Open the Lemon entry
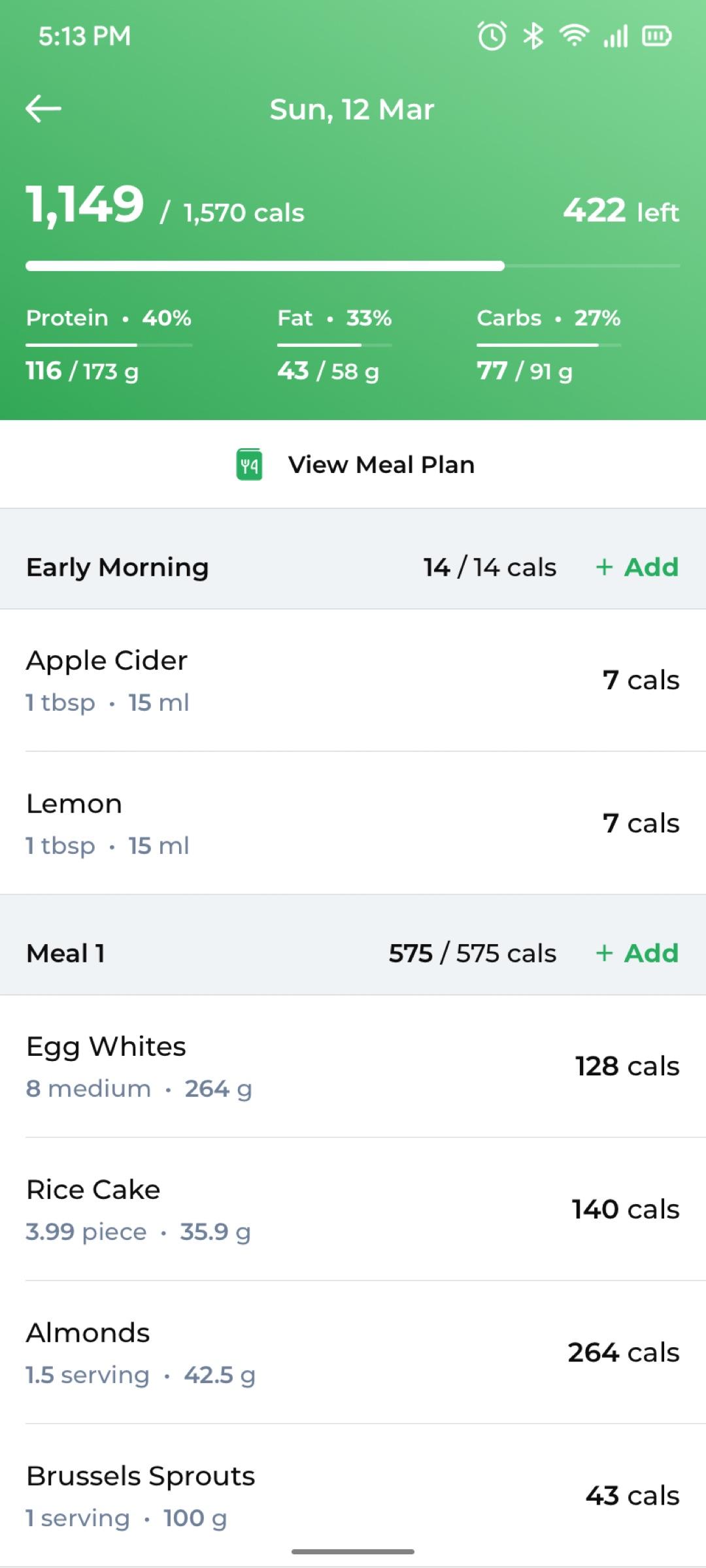 point(353,823)
